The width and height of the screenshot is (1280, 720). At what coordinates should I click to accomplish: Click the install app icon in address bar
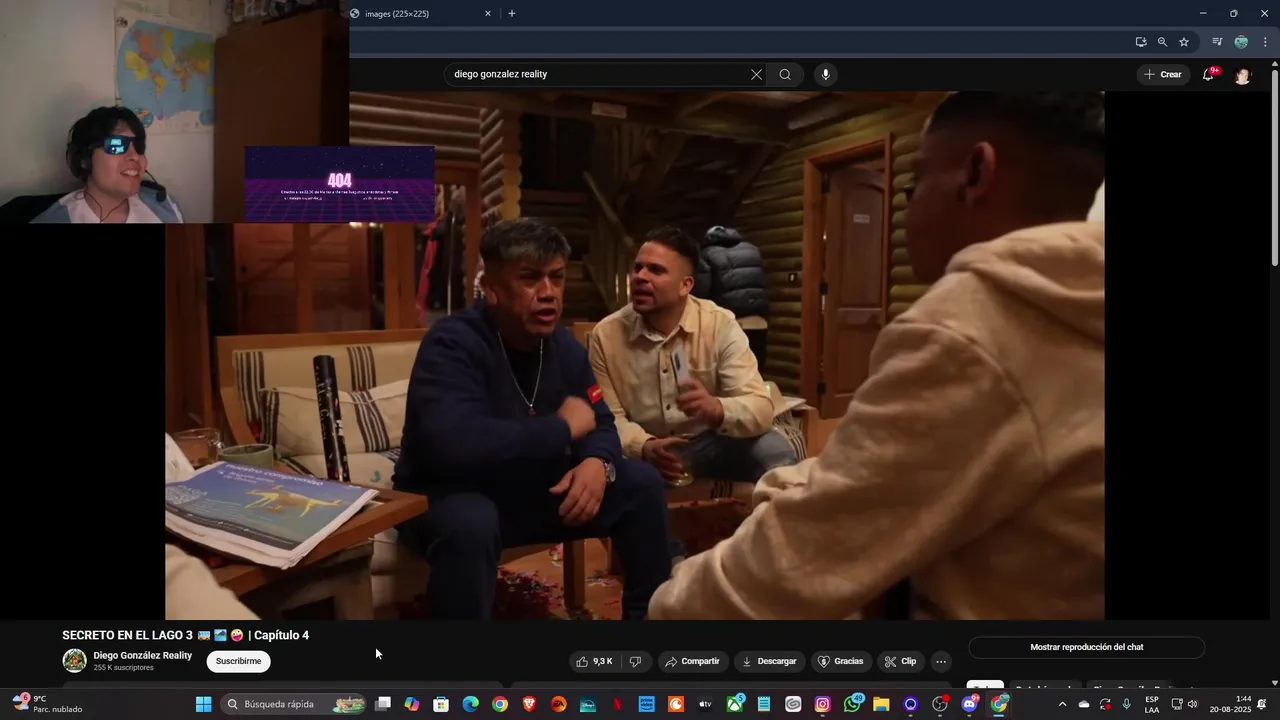pos(1141,42)
